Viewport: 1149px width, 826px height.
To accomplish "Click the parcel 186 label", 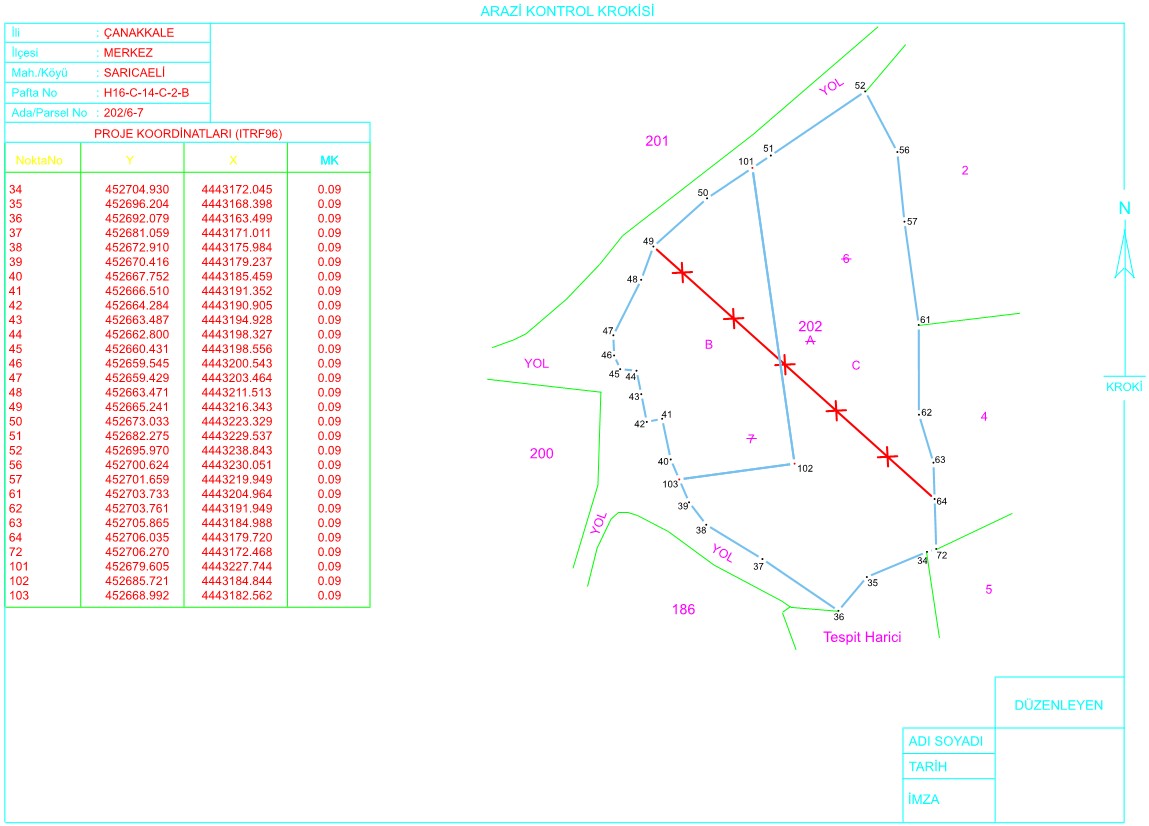I will pos(683,609).
